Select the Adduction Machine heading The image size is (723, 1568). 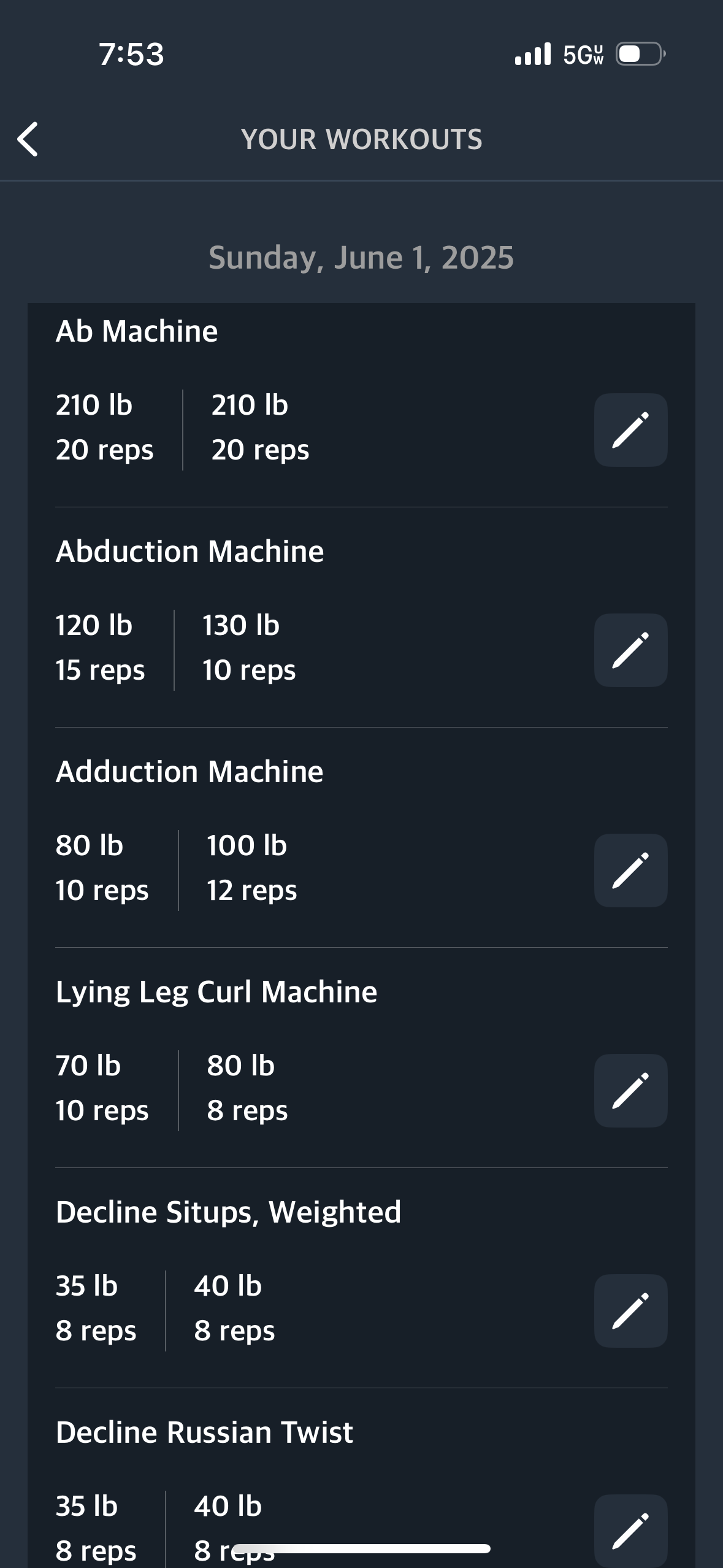tap(189, 772)
